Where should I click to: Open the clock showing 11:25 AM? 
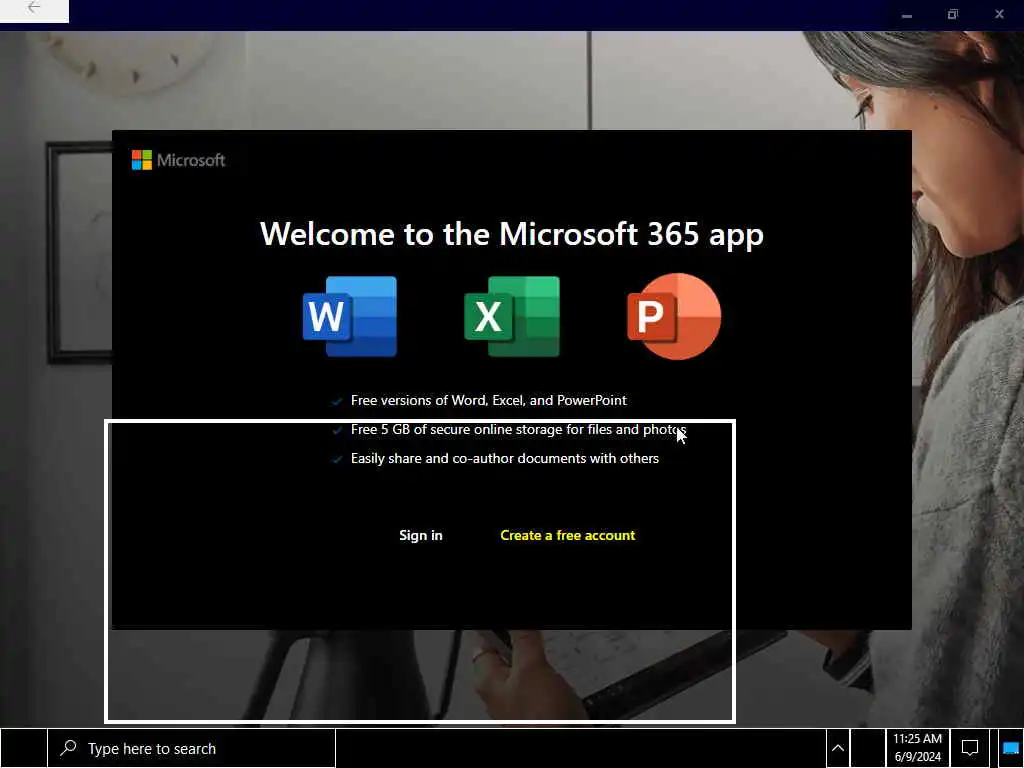[918, 748]
